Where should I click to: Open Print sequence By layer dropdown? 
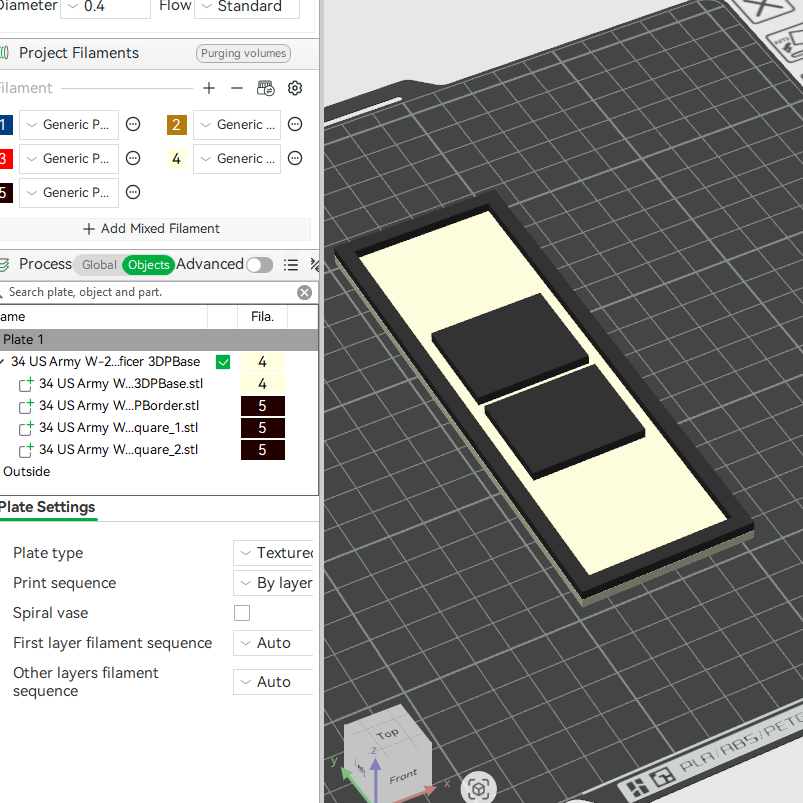coord(273,583)
